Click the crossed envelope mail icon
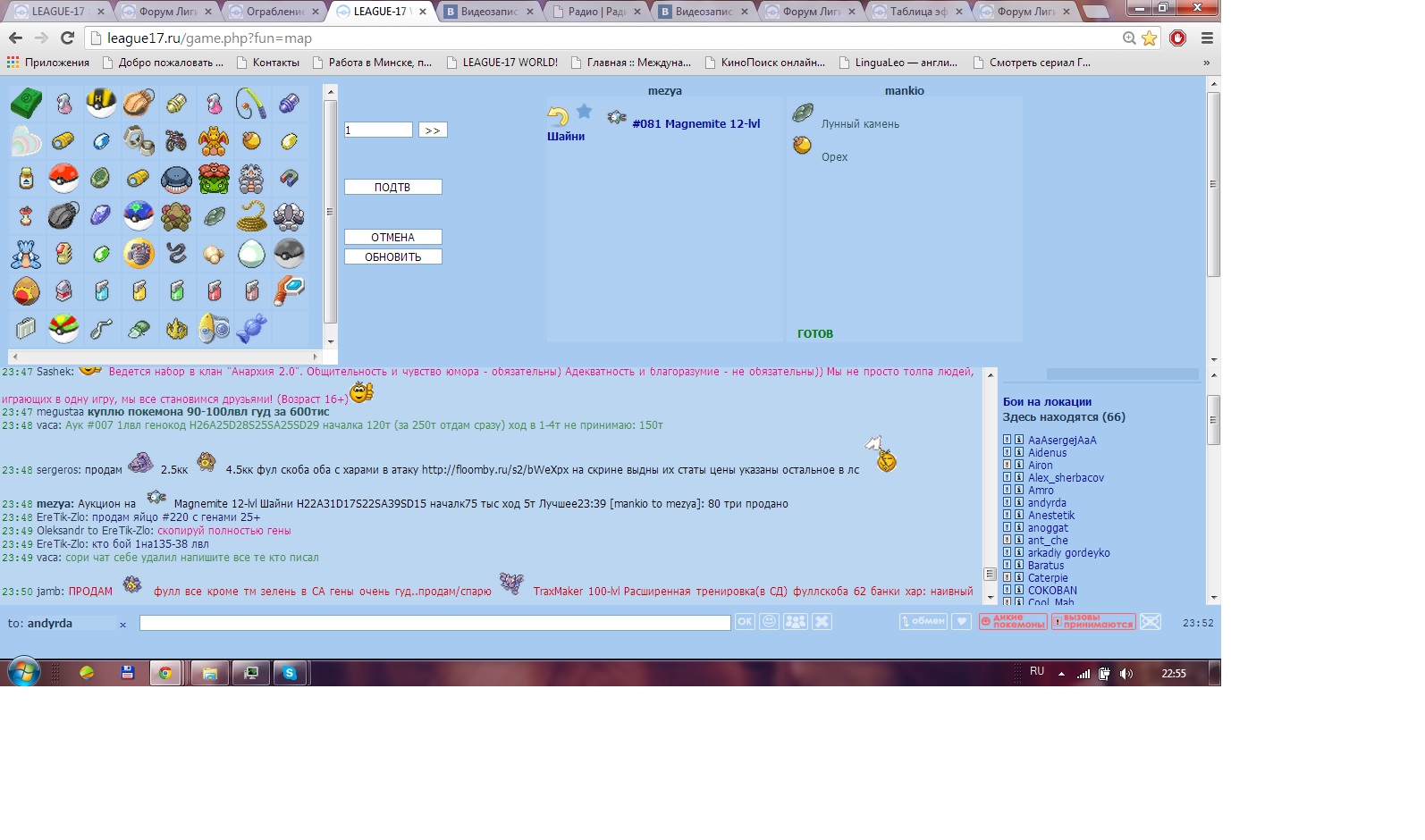This screenshot has width=1425, height=840. (1151, 622)
